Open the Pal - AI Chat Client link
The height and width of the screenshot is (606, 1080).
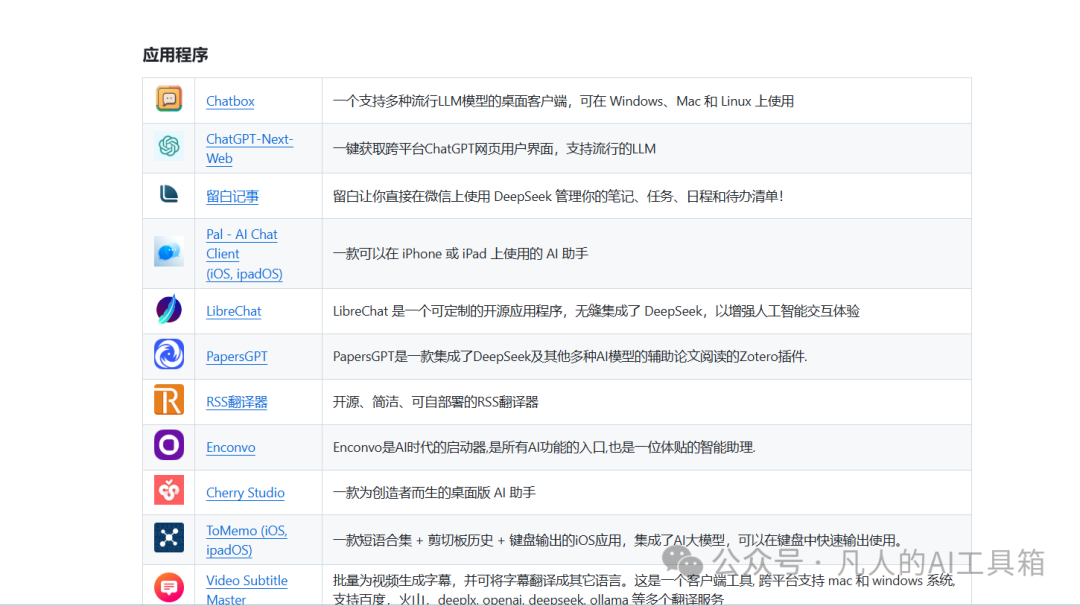click(244, 254)
